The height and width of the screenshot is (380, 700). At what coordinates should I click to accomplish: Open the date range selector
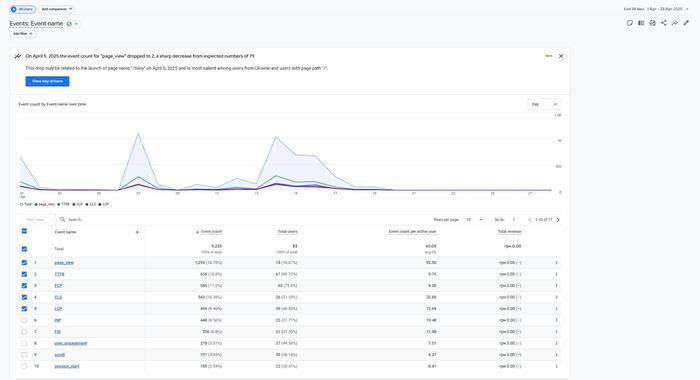[x=656, y=9]
